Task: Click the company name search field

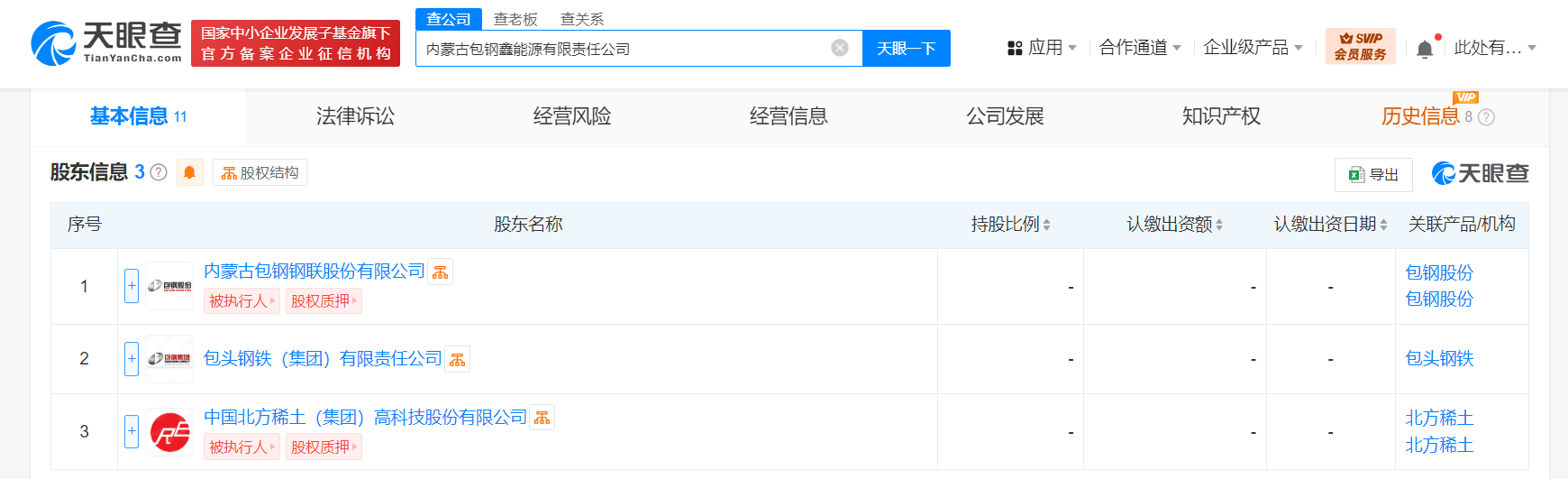Action: click(622, 49)
